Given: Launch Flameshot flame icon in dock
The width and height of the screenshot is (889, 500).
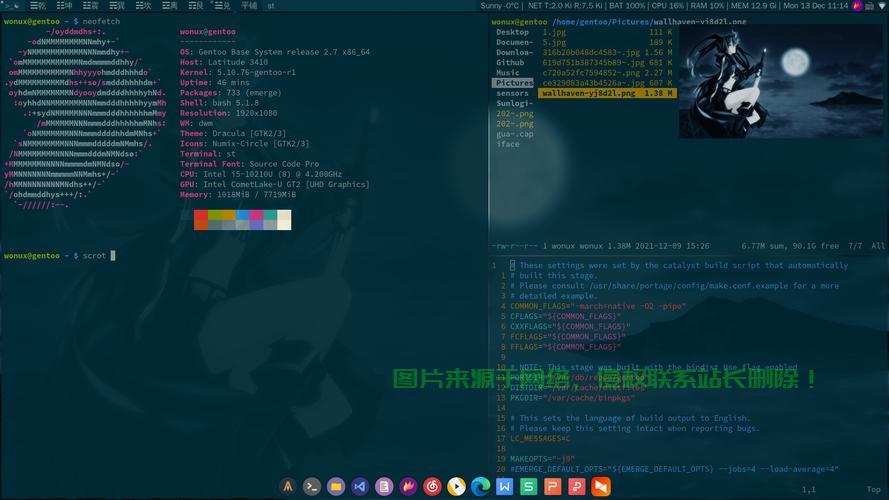Looking at the screenshot, I should tap(408, 486).
